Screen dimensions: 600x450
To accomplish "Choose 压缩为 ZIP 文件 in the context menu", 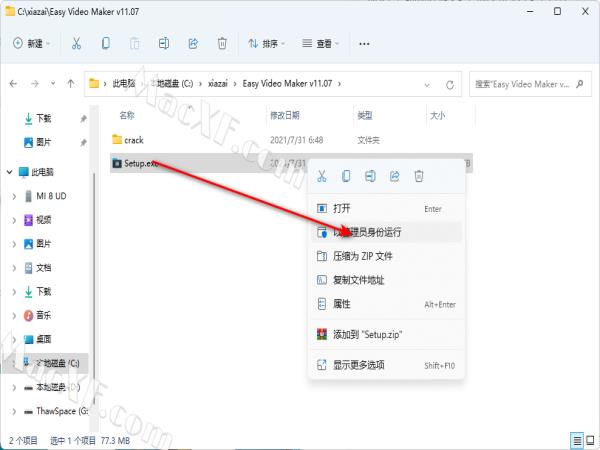I will tap(386, 256).
